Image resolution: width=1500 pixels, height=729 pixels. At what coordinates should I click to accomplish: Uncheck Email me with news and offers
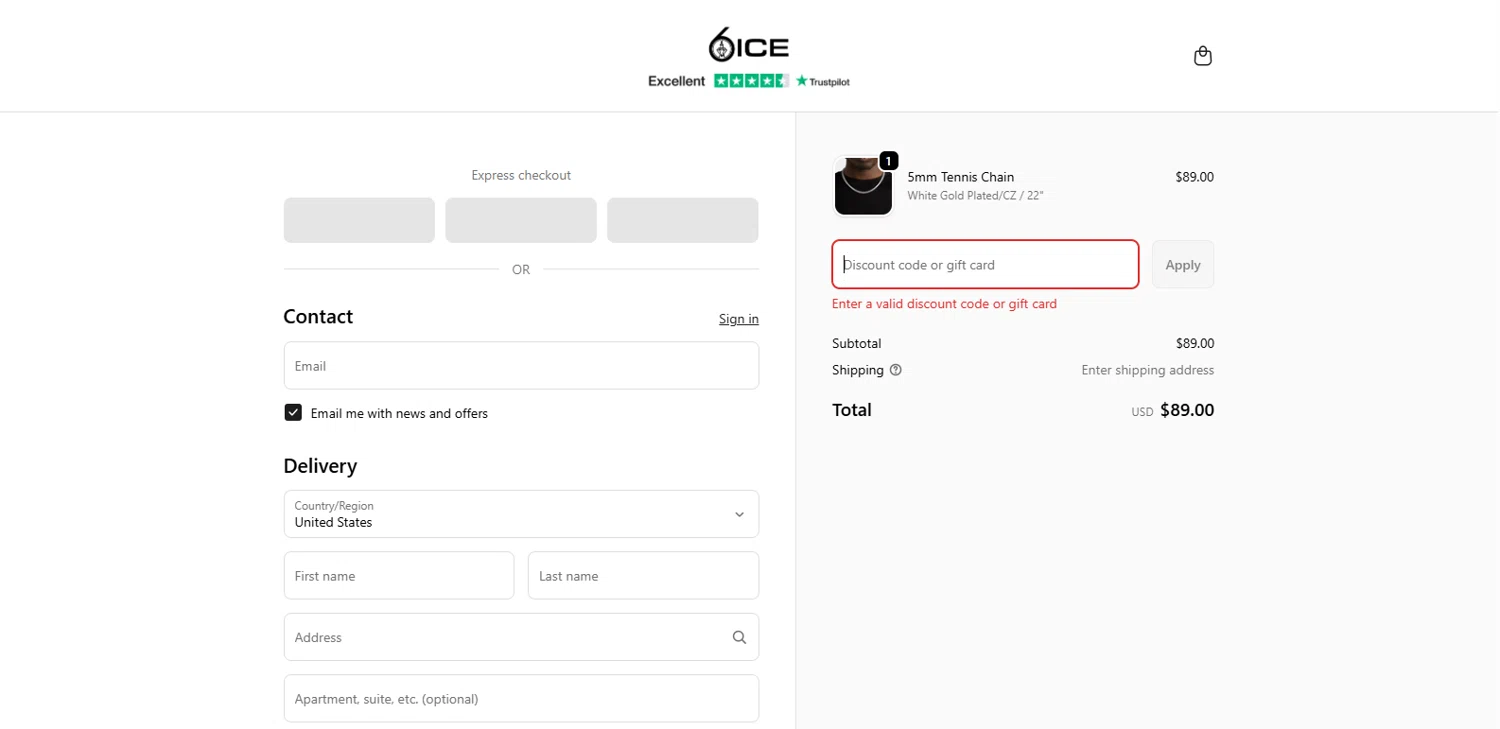(x=293, y=413)
